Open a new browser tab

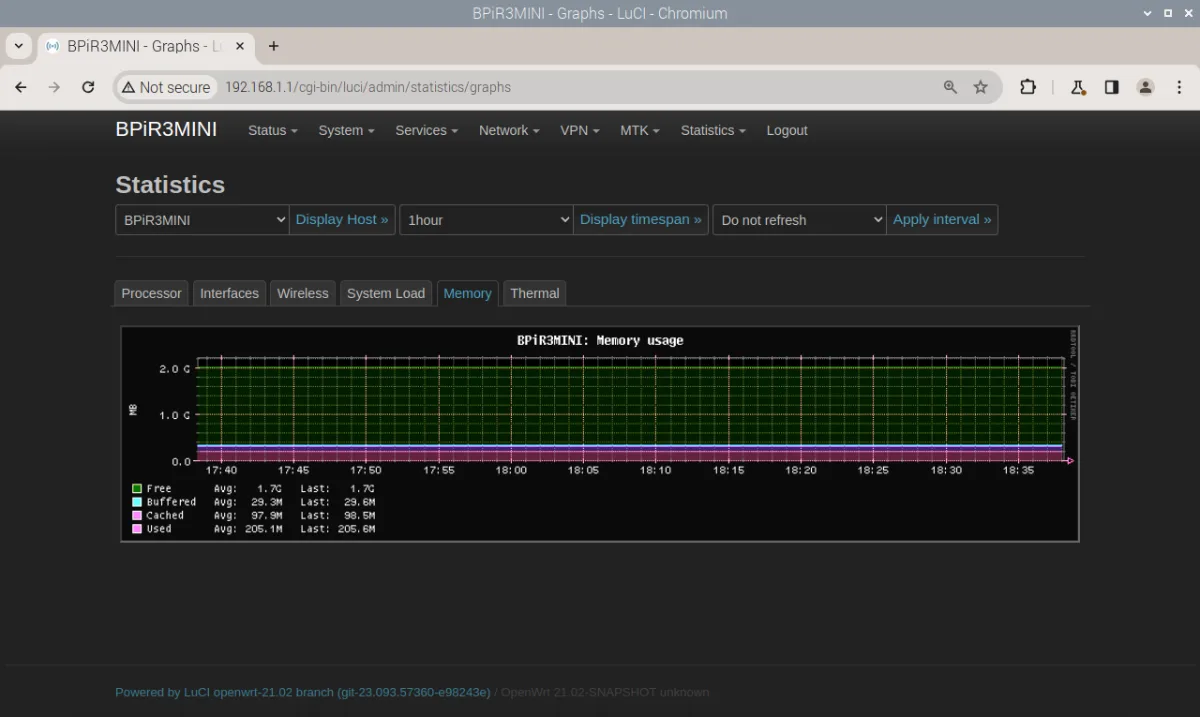(x=274, y=46)
